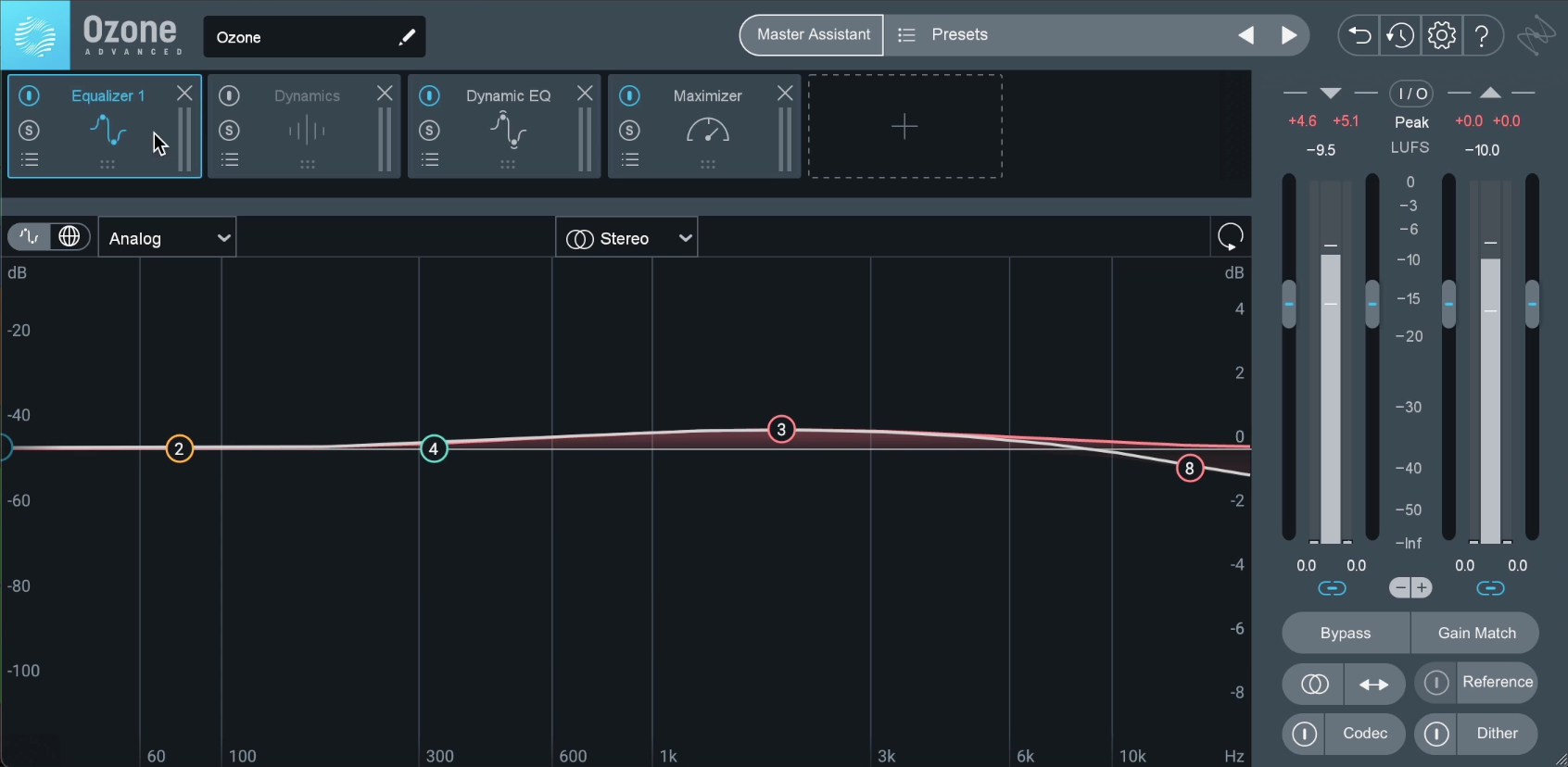The width and height of the screenshot is (1568, 767).
Task: Solo the Maximizer module
Action: coord(630,131)
